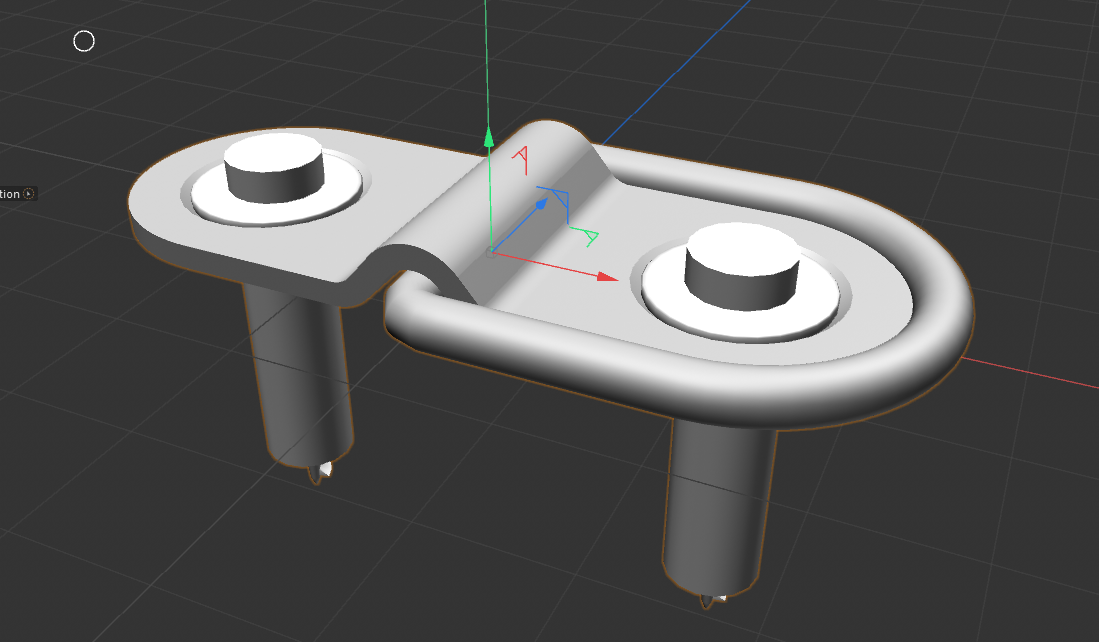Click the truncated "tion" label text
This screenshot has width=1099, height=642.
click(x=10, y=194)
